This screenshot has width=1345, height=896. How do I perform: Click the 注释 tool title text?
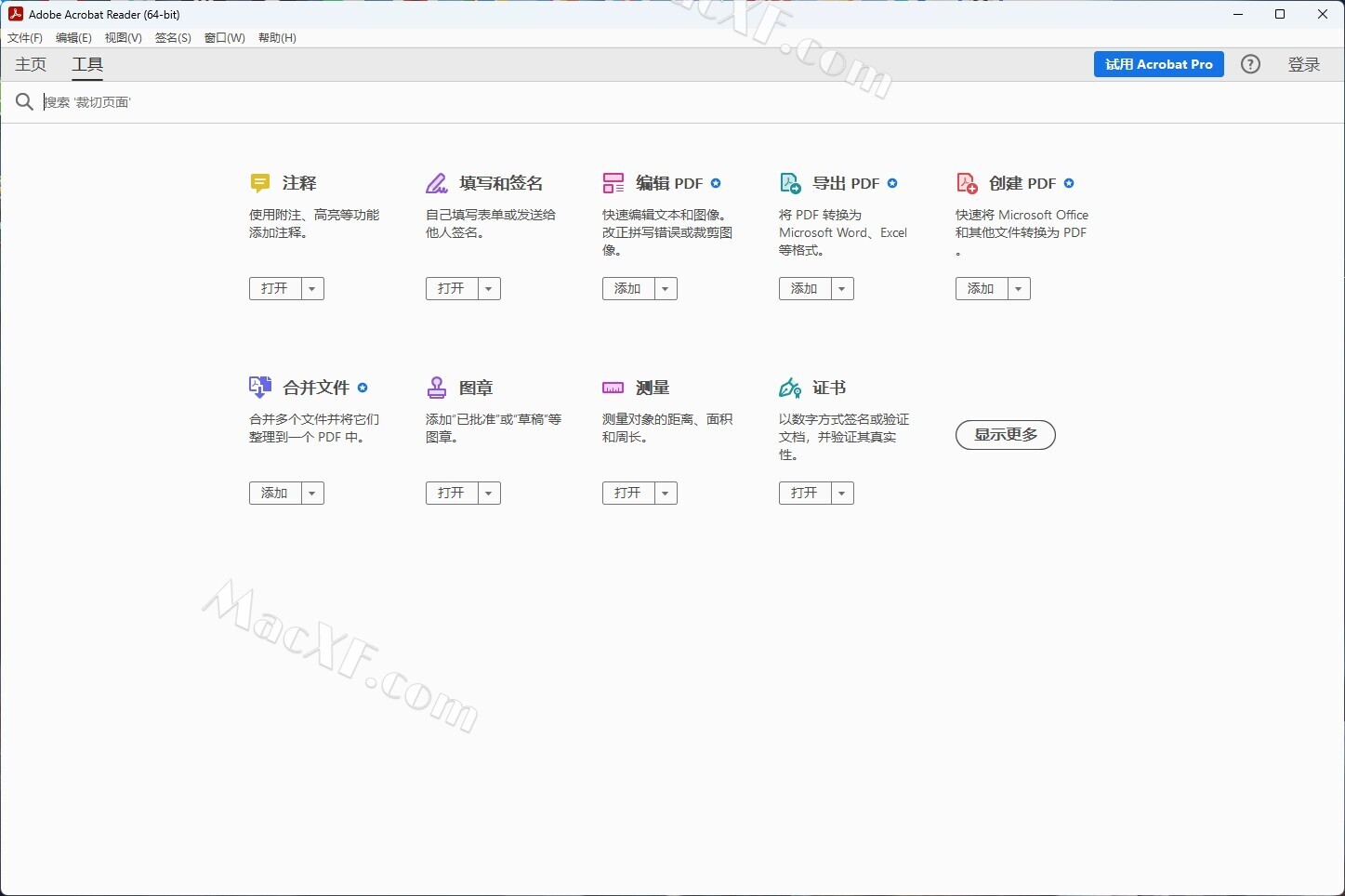[300, 183]
